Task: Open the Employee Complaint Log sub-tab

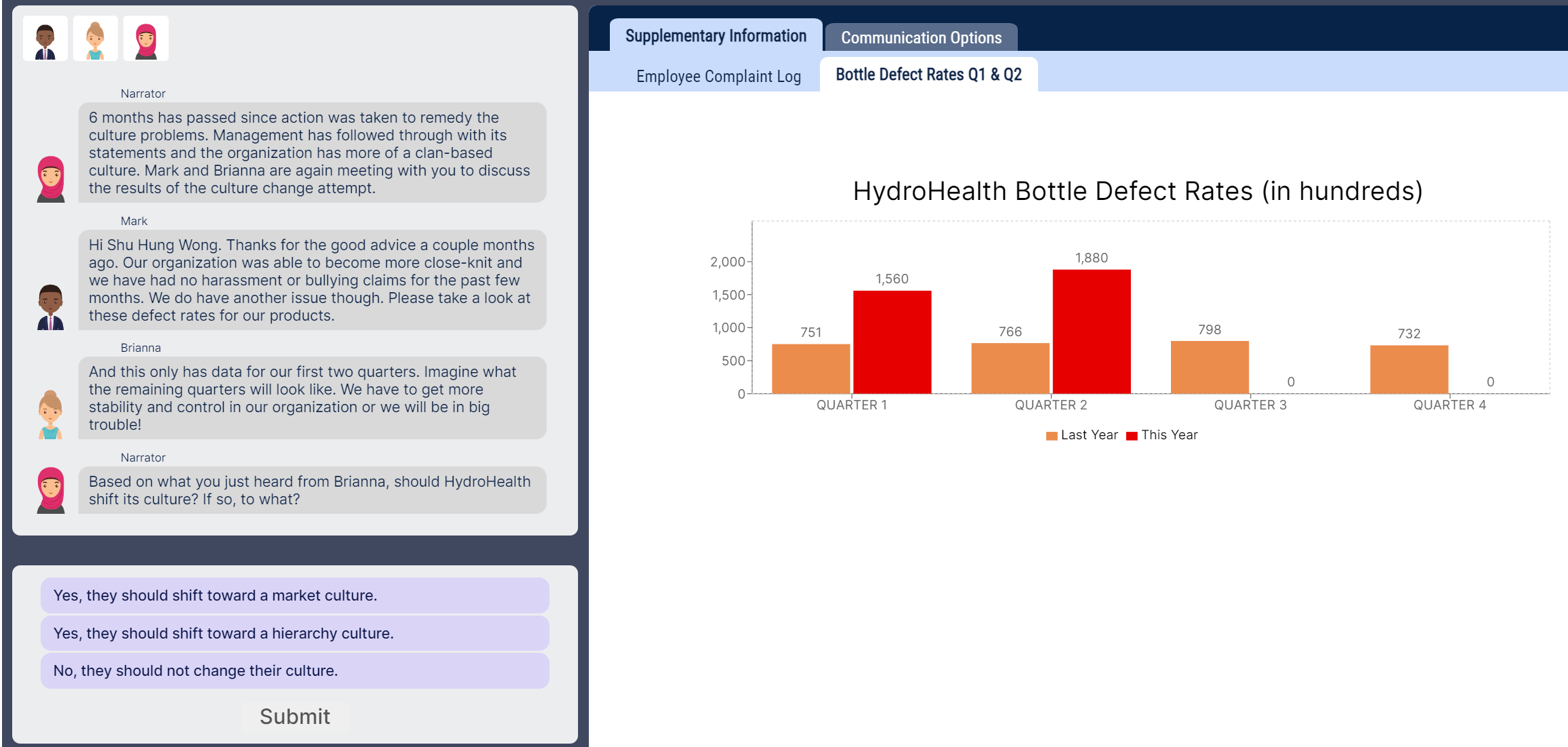Action: 718,77
